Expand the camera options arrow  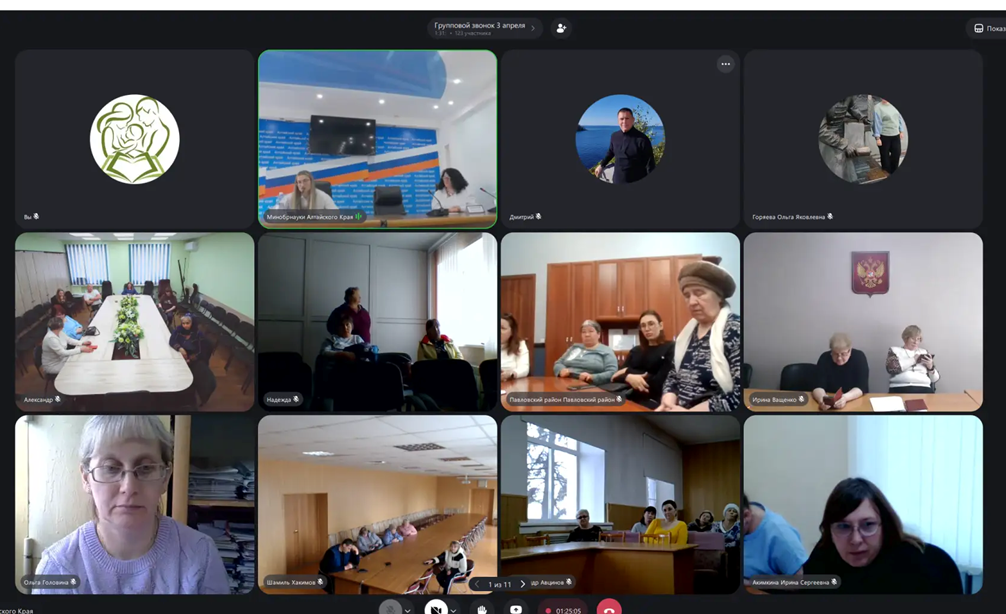(453, 609)
